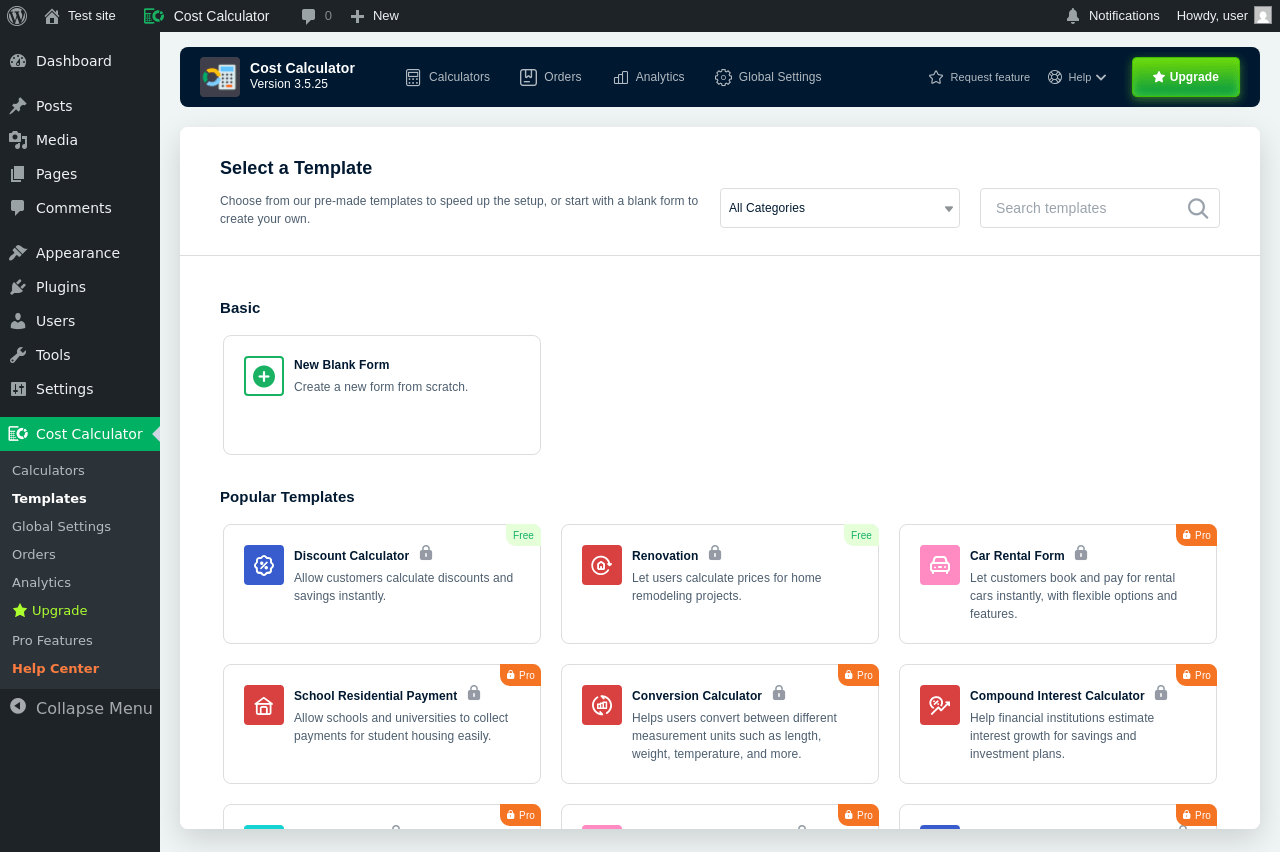Open Global Settings submenu link in sidebar

(x=61, y=526)
